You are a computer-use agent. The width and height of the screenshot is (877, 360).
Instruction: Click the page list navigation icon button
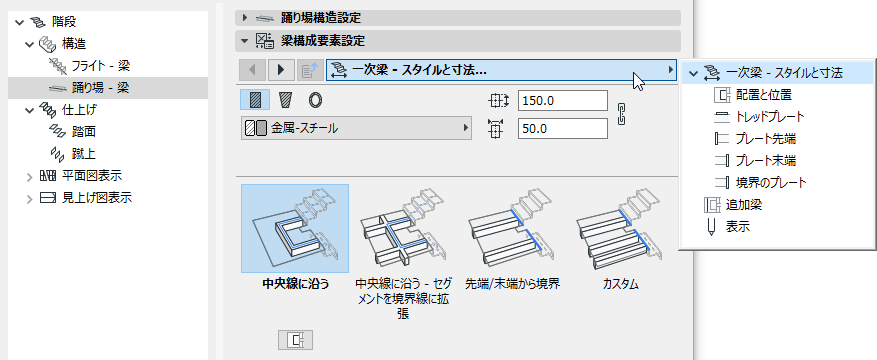[x=310, y=70]
